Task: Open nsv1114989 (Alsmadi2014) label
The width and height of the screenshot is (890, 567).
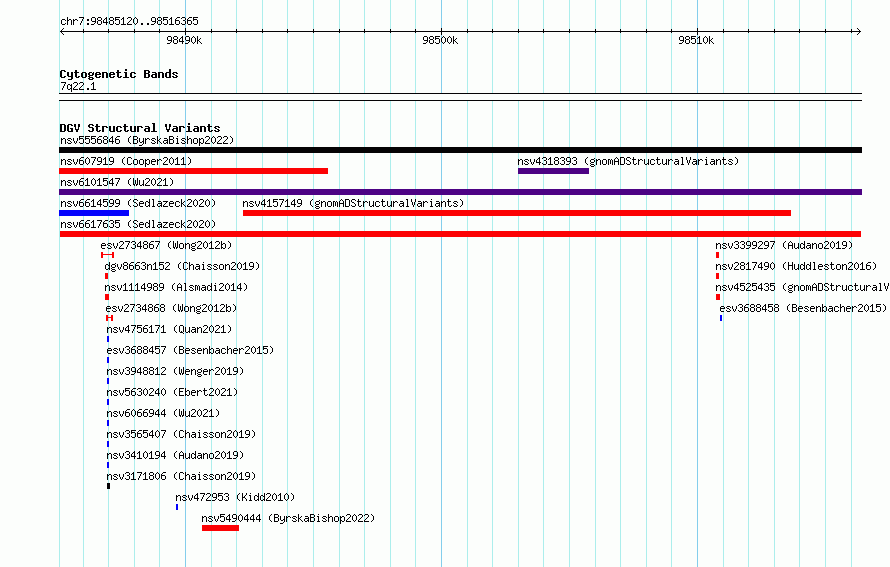Action: point(177,287)
